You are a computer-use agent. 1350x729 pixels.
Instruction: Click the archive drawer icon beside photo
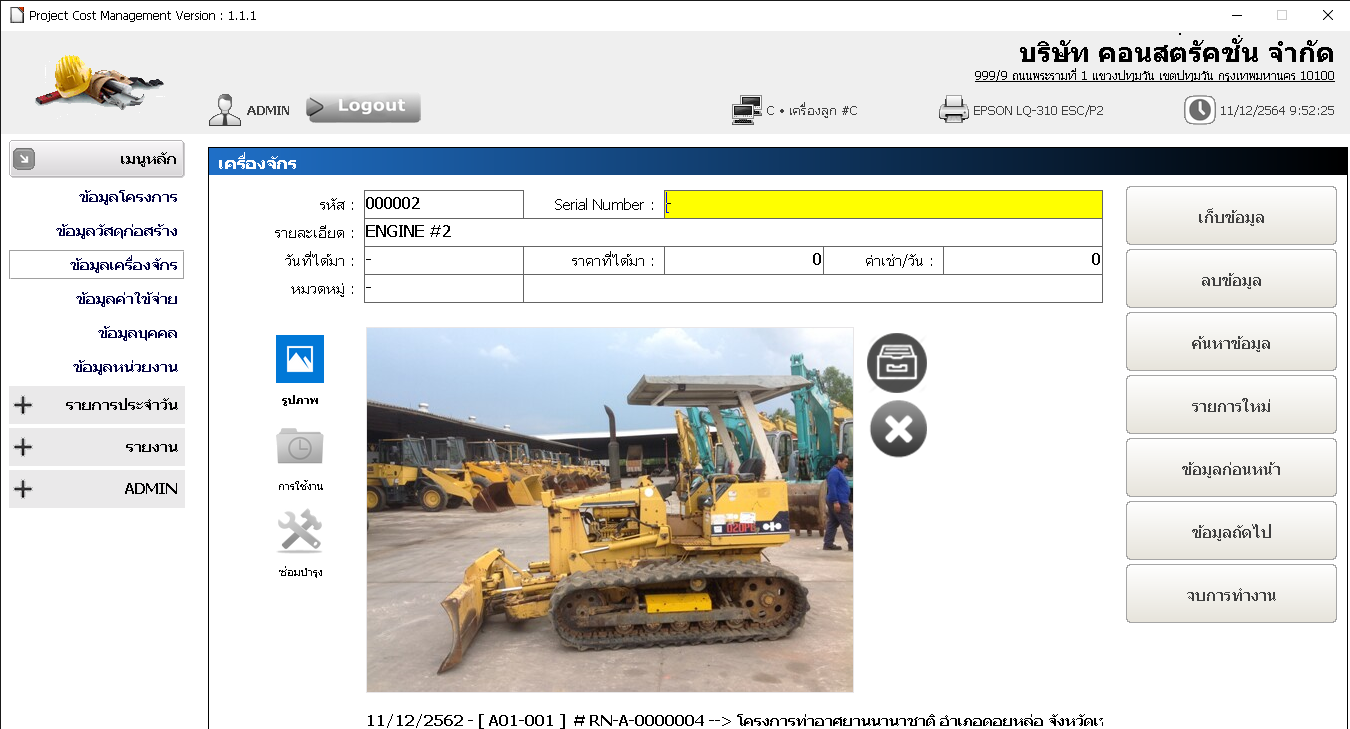pos(897,362)
